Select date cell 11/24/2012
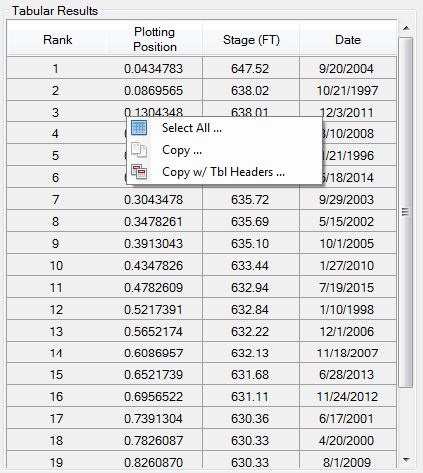The width and height of the screenshot is (423, 473). click(x=348, y=396)
